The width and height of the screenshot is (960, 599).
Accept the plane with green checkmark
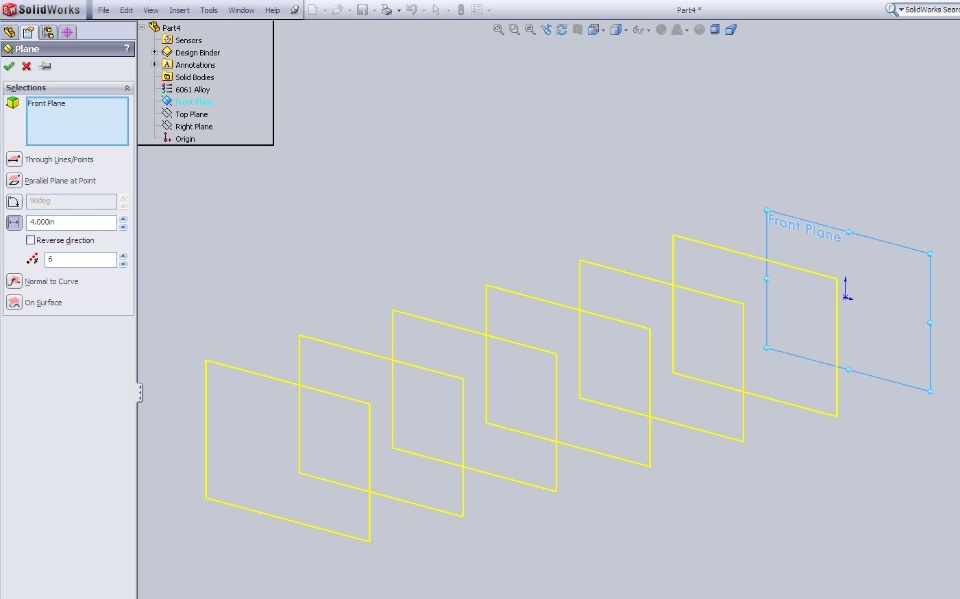(9, 66)
